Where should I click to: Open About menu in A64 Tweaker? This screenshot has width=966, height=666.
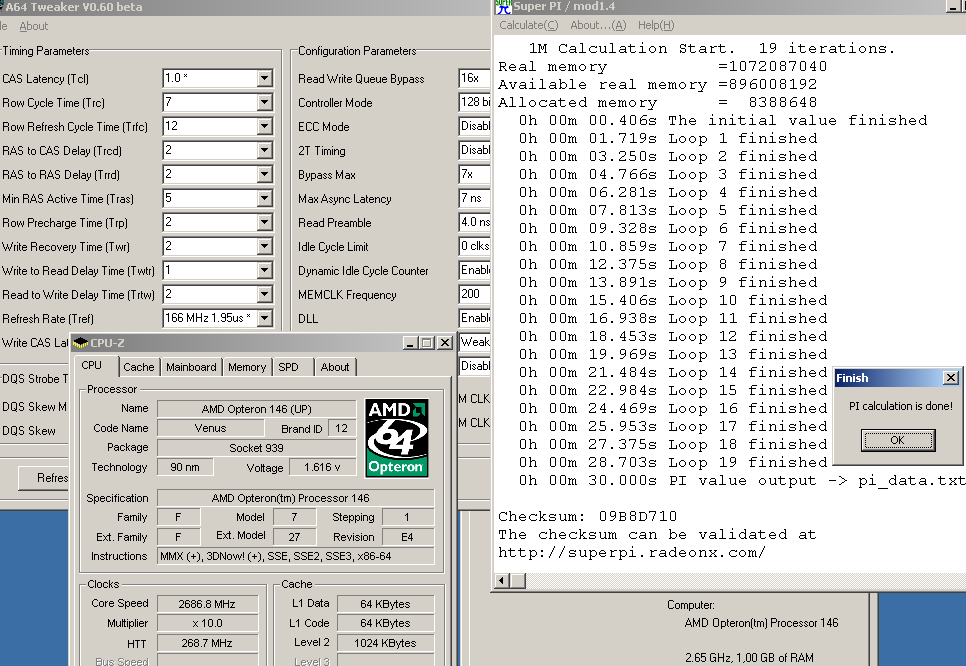click(33, 26)
